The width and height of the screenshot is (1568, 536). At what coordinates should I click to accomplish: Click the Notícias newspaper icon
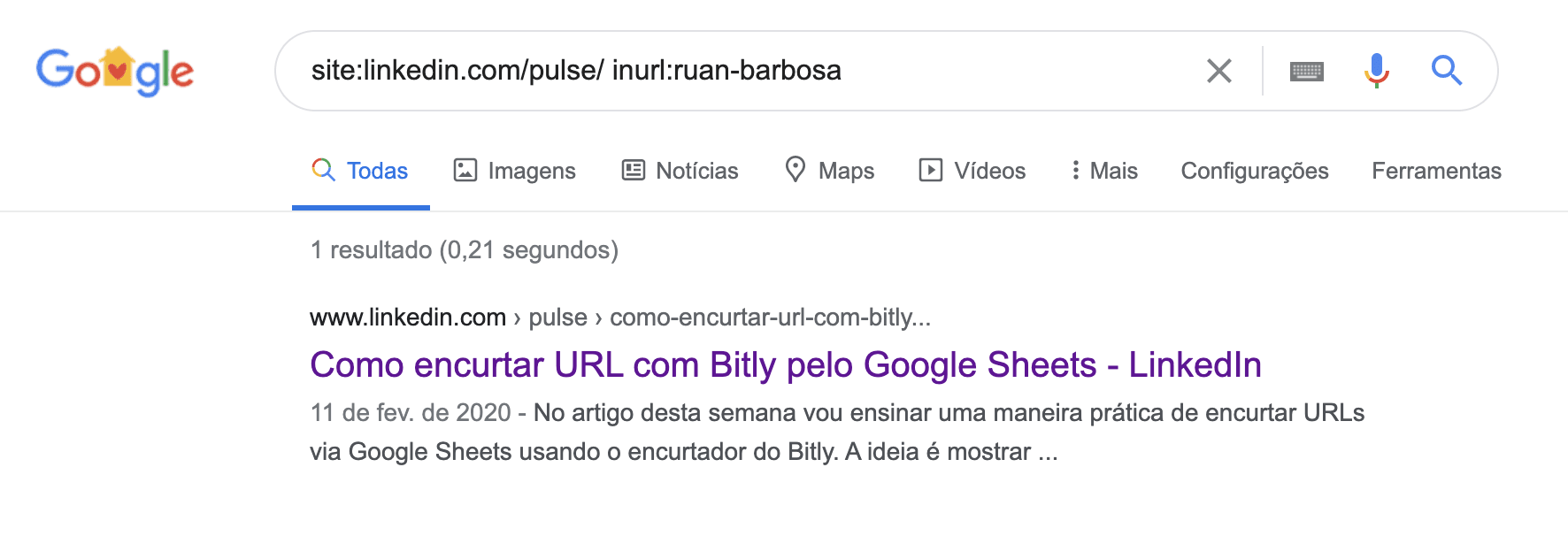[634, 170]
